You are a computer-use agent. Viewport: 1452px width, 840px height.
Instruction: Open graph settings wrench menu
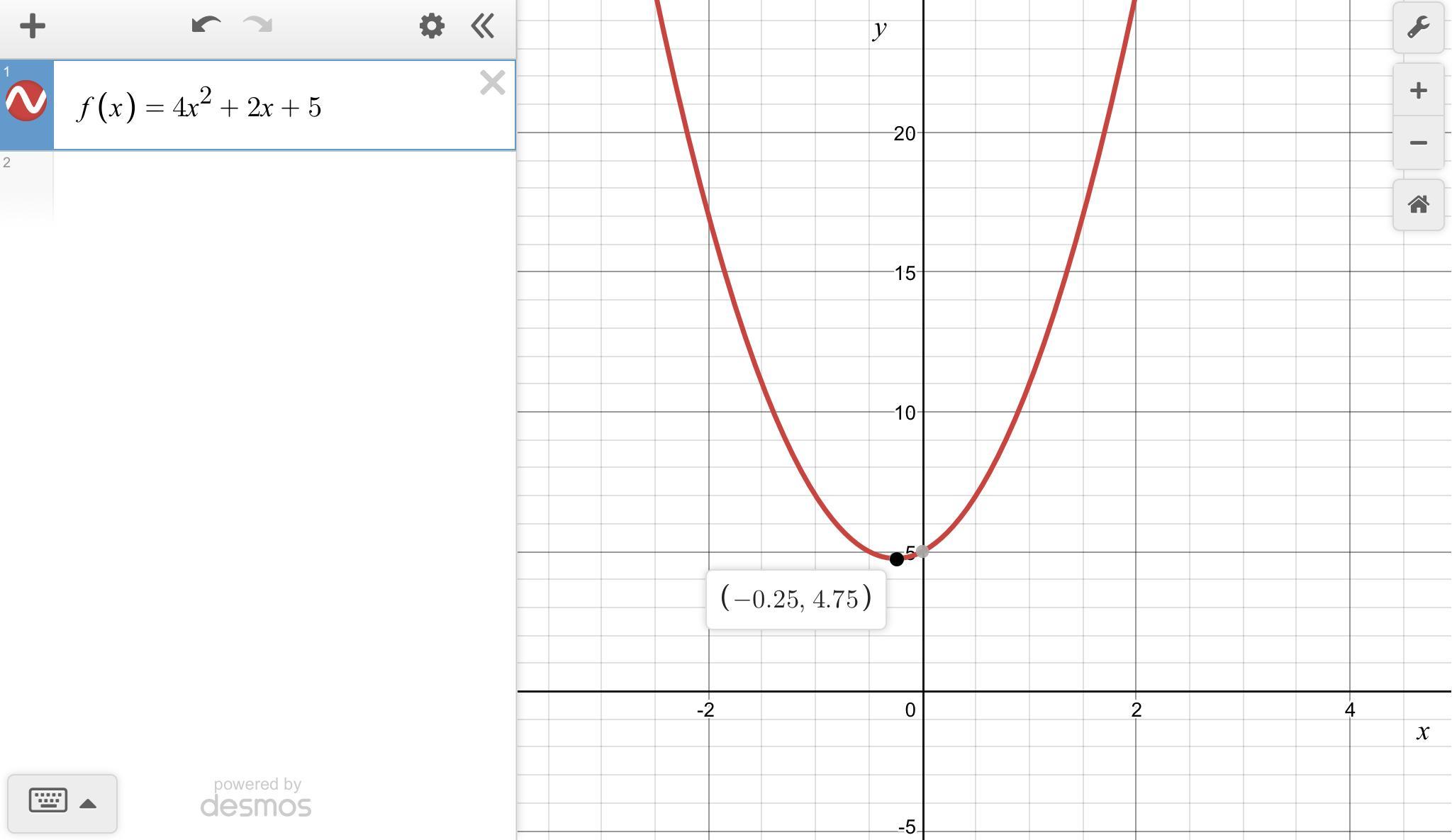click(1418, 28)
